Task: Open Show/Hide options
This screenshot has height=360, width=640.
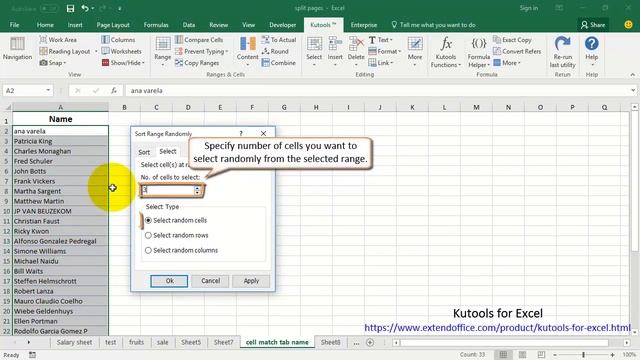Action: pyautogui.click(x=123, y=63)
